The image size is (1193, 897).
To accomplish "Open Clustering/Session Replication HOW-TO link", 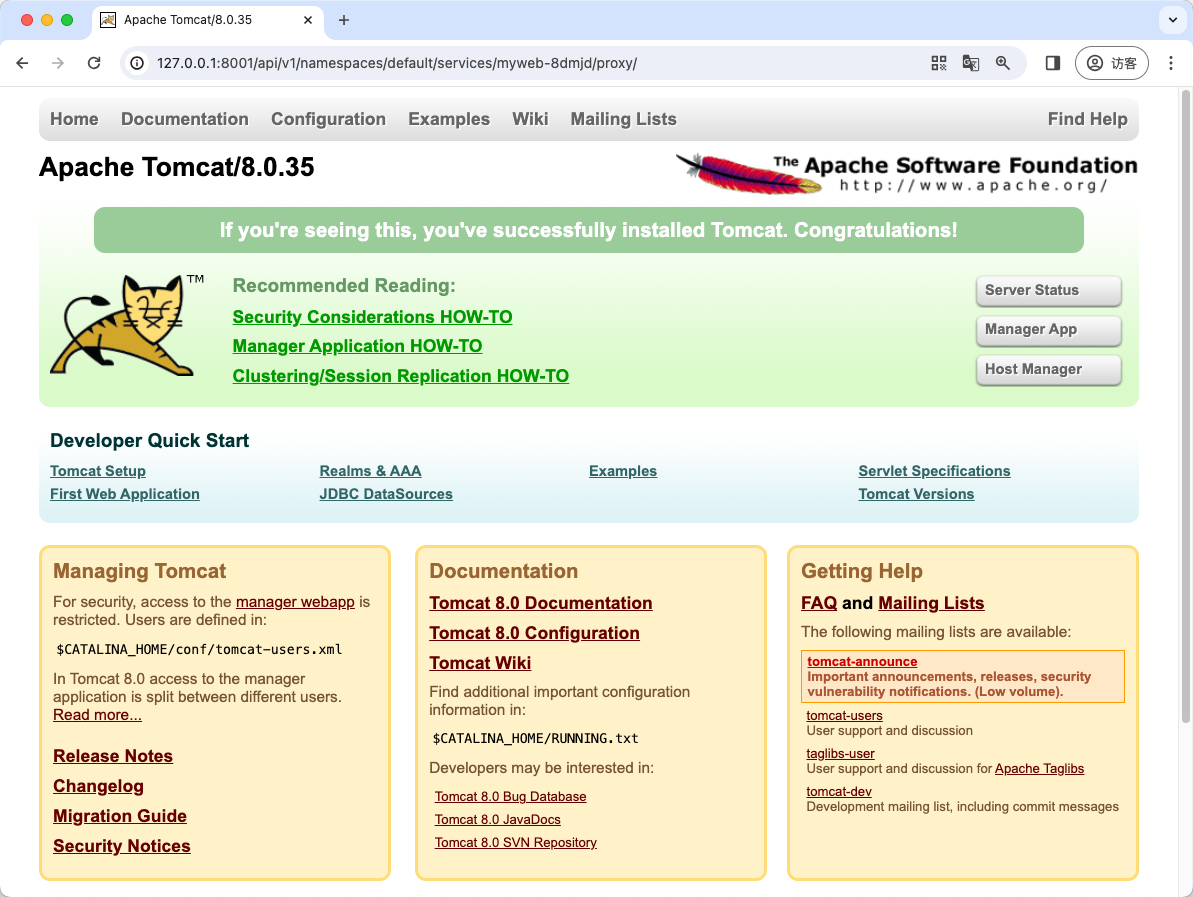I will coord(401,376).
